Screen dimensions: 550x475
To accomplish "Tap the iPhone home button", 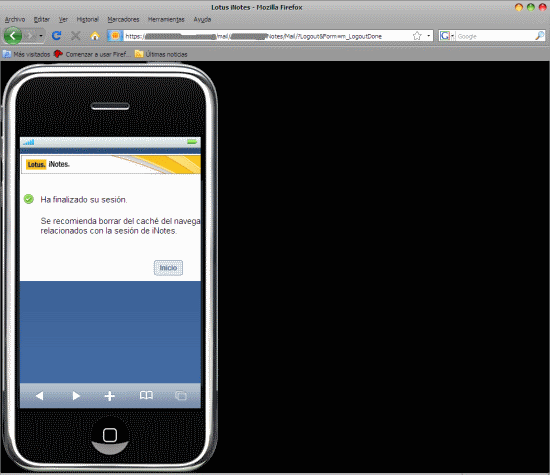I will tap(110, 435).
